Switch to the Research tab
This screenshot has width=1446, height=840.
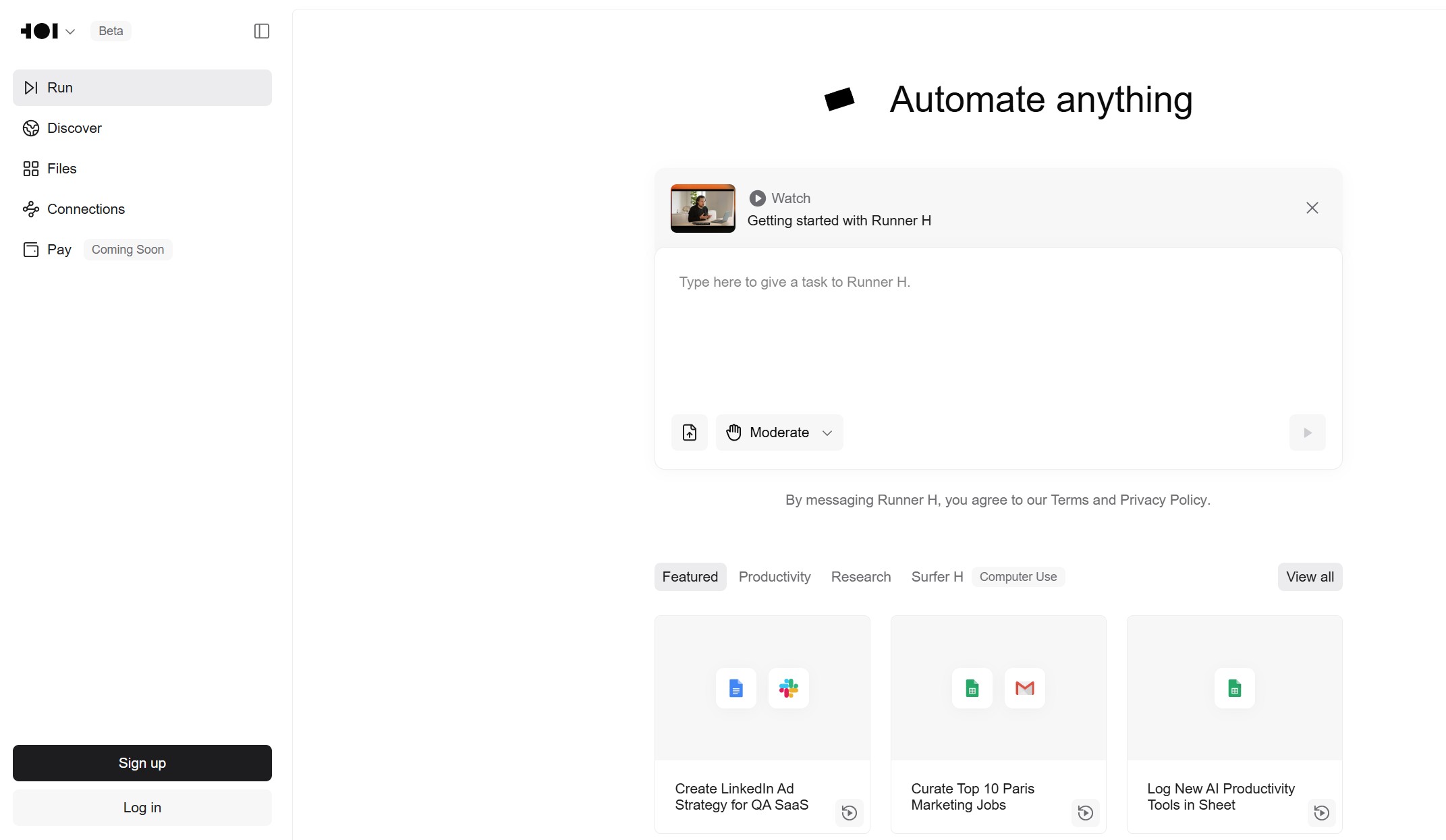pos(861,577)
